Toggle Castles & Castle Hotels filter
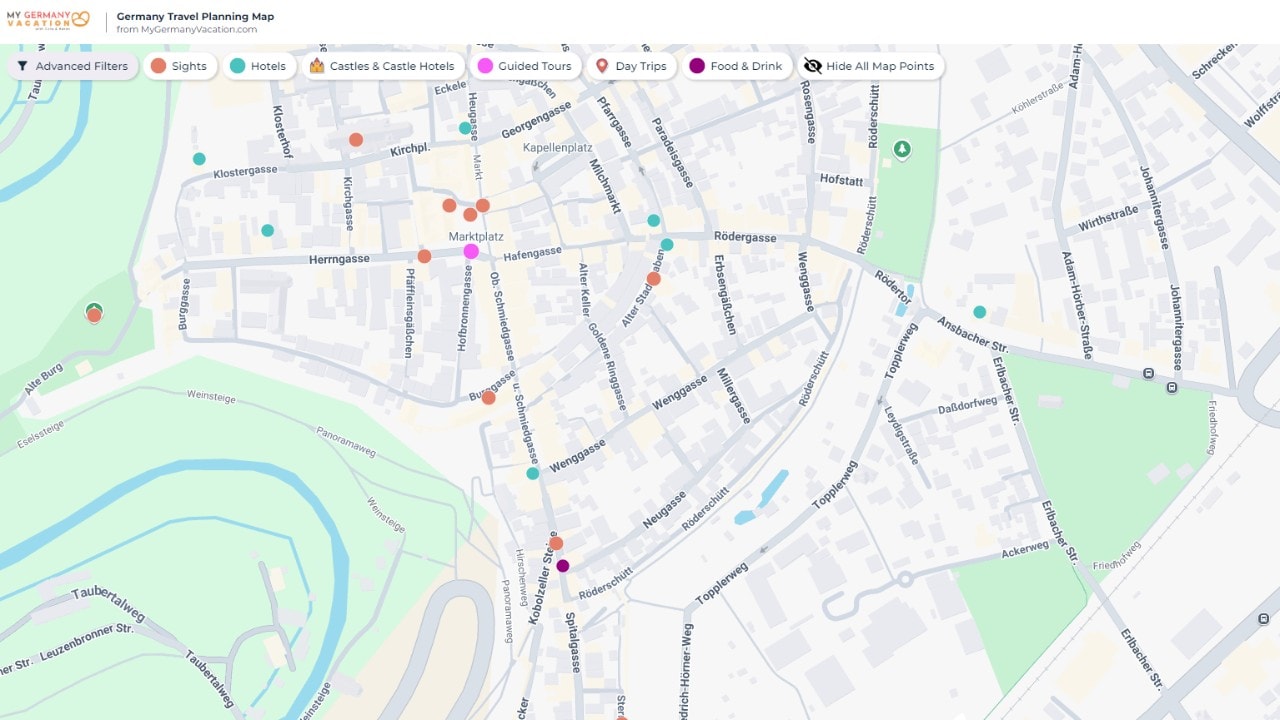This screenshot has width=1280, height=720. pyautogui.click(x=382, y=66)
